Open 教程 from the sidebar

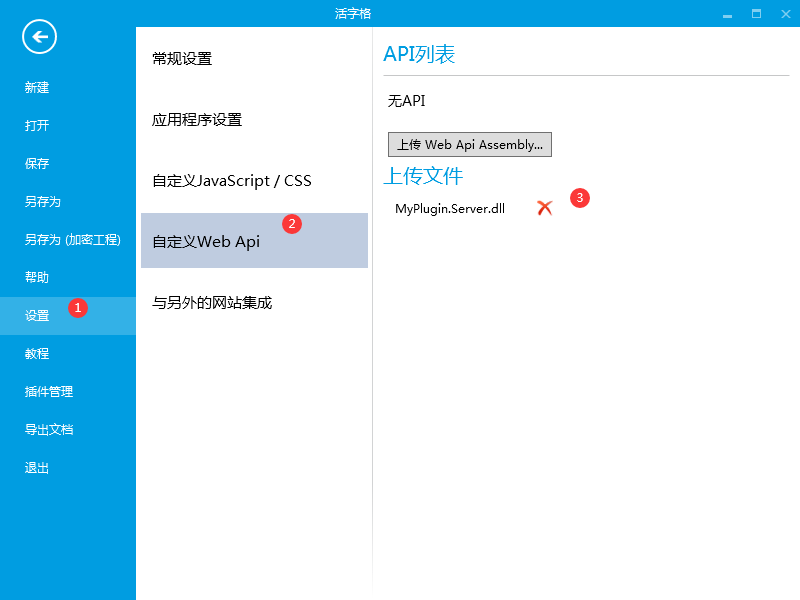[37, 354]
